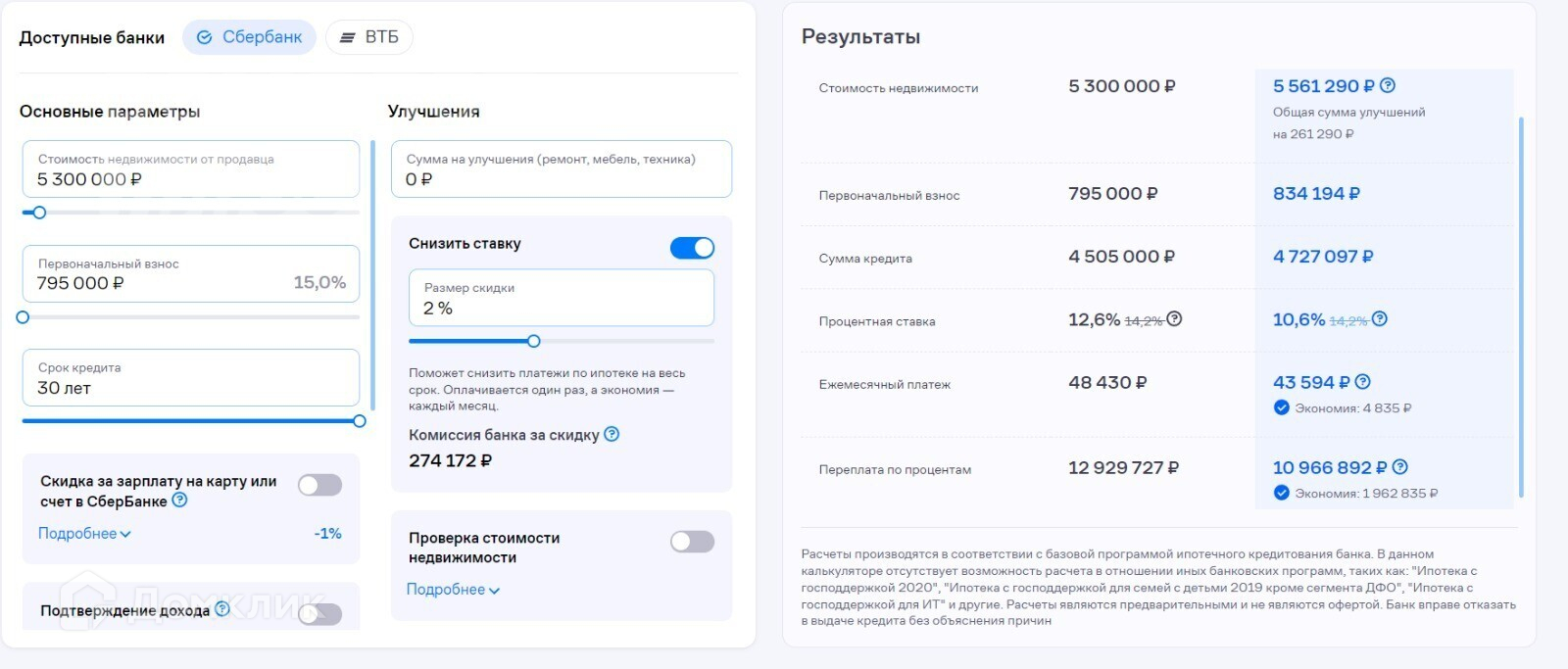
Task: Open help for Комиссия банка за скидку
Action: [612, 434]
